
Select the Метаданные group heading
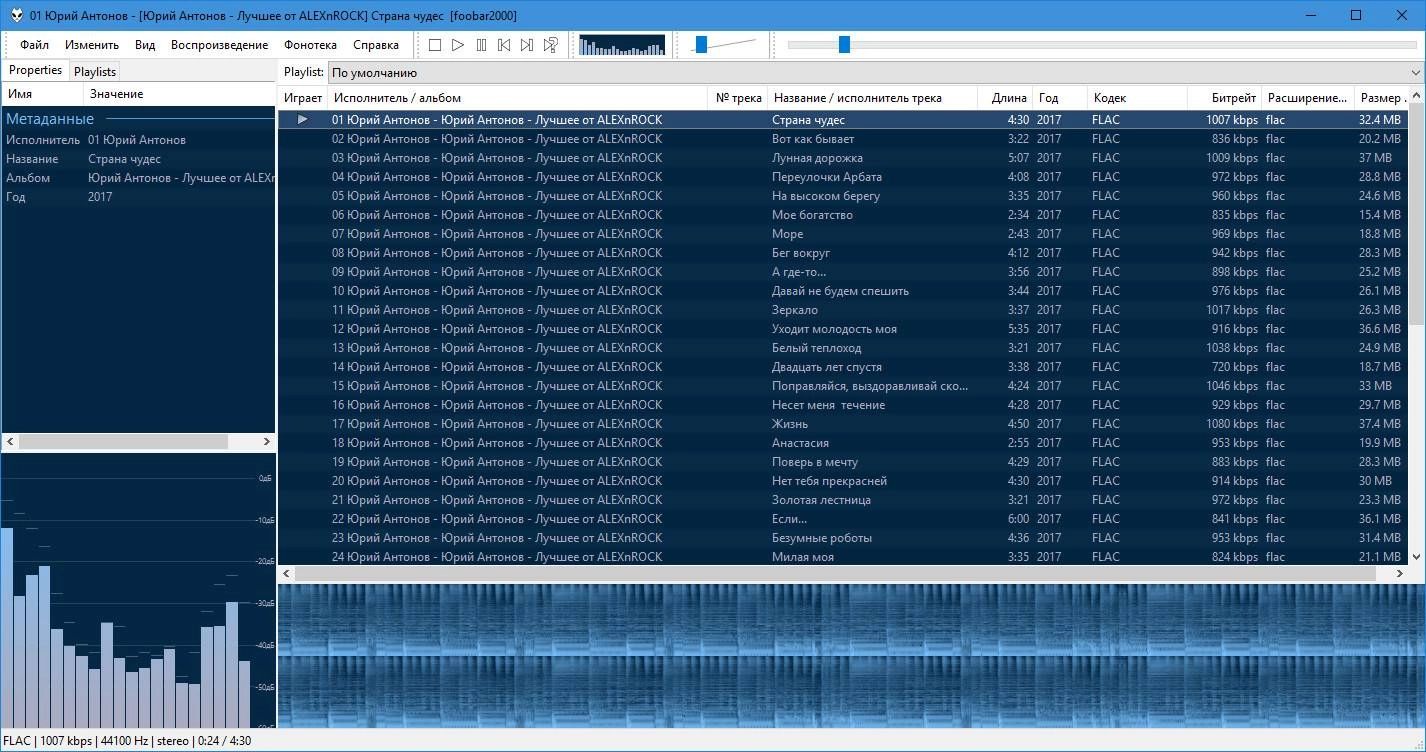tap(138, 119)
